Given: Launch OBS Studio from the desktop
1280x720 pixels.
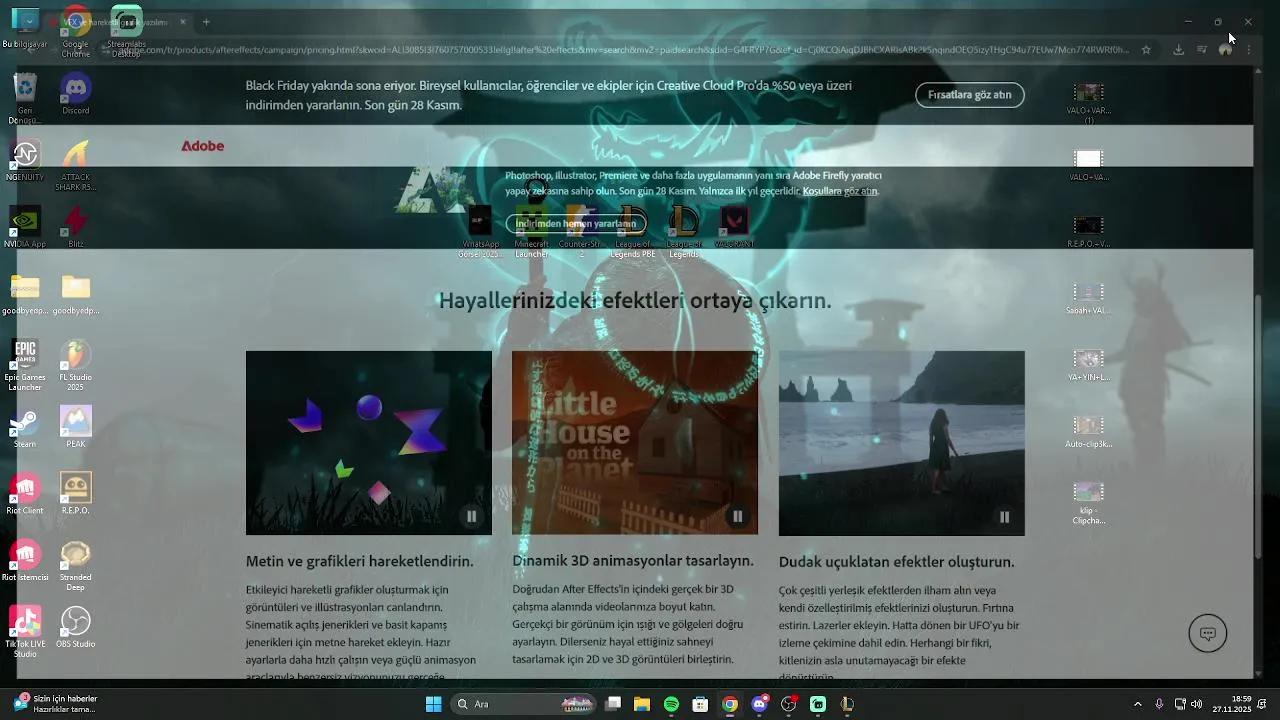Looking at the screenshot, I should tap(76, 627).
